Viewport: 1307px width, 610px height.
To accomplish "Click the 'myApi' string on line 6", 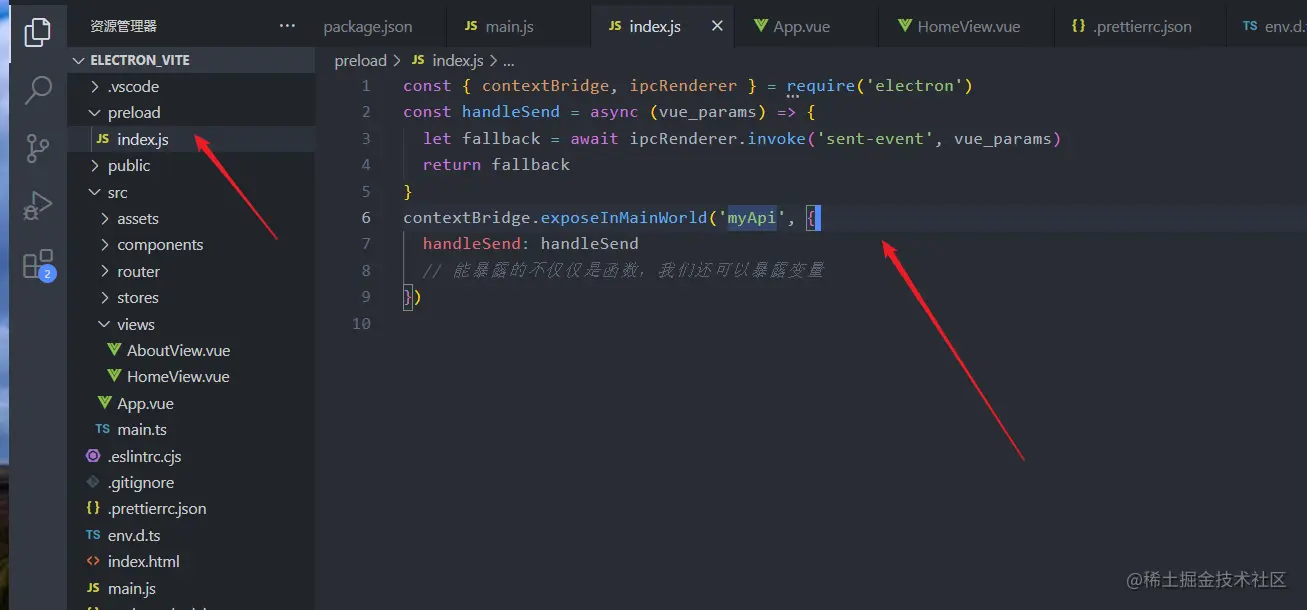I will [x=752, y=217].
